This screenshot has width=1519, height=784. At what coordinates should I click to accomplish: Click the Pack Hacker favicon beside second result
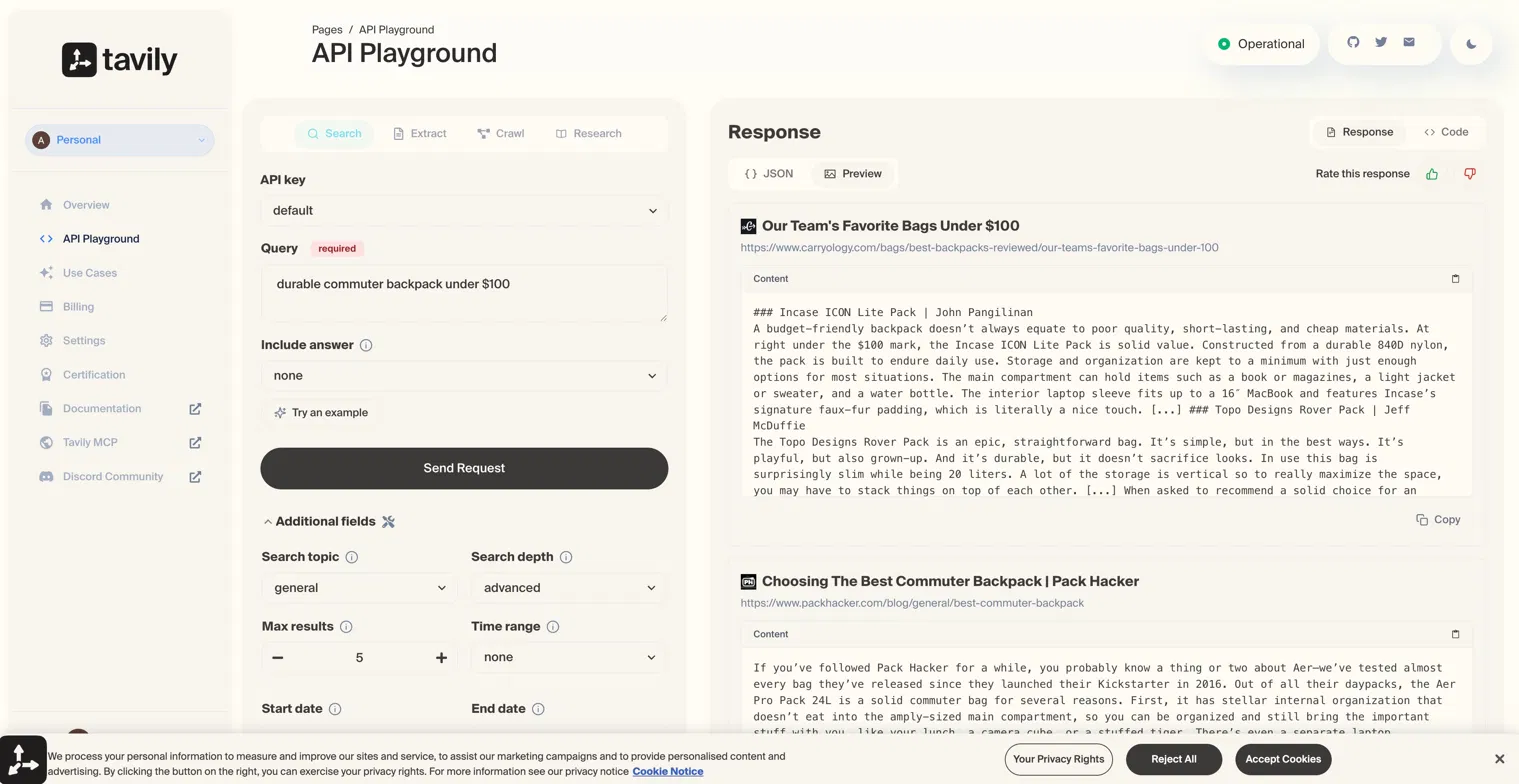[748, 581]
